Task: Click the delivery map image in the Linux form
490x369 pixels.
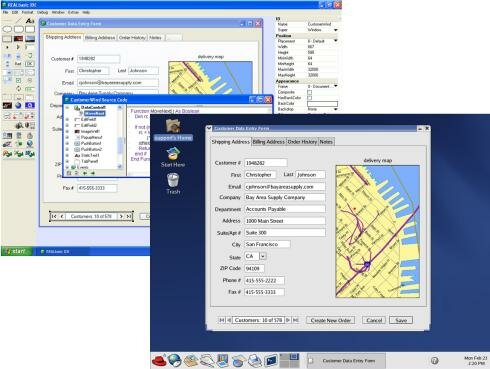Action: click(x=377, y=231)
